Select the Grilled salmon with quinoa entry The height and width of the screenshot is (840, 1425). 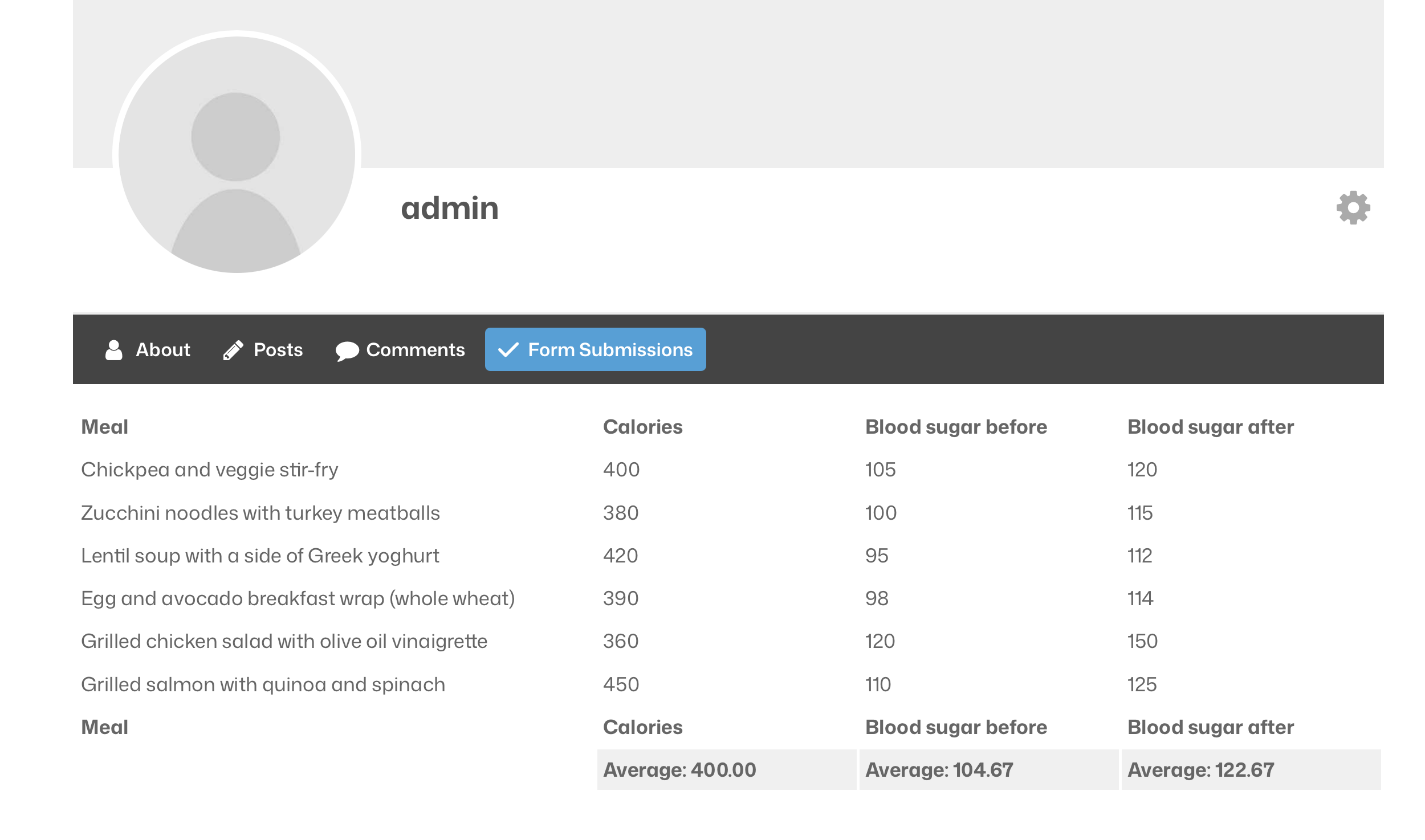coord(263,684)
